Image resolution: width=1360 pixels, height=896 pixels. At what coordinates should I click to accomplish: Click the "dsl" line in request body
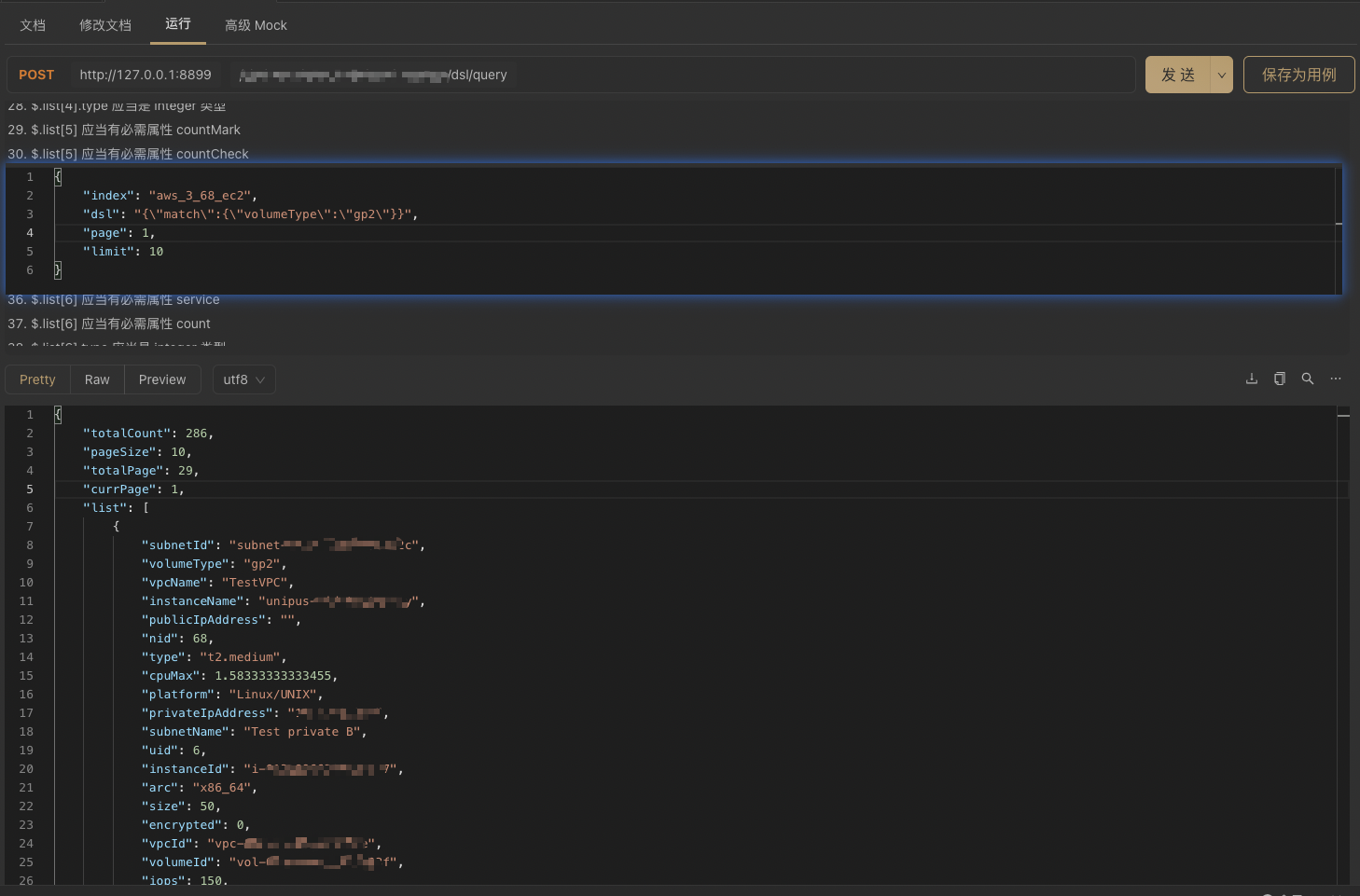click(250, 214)
